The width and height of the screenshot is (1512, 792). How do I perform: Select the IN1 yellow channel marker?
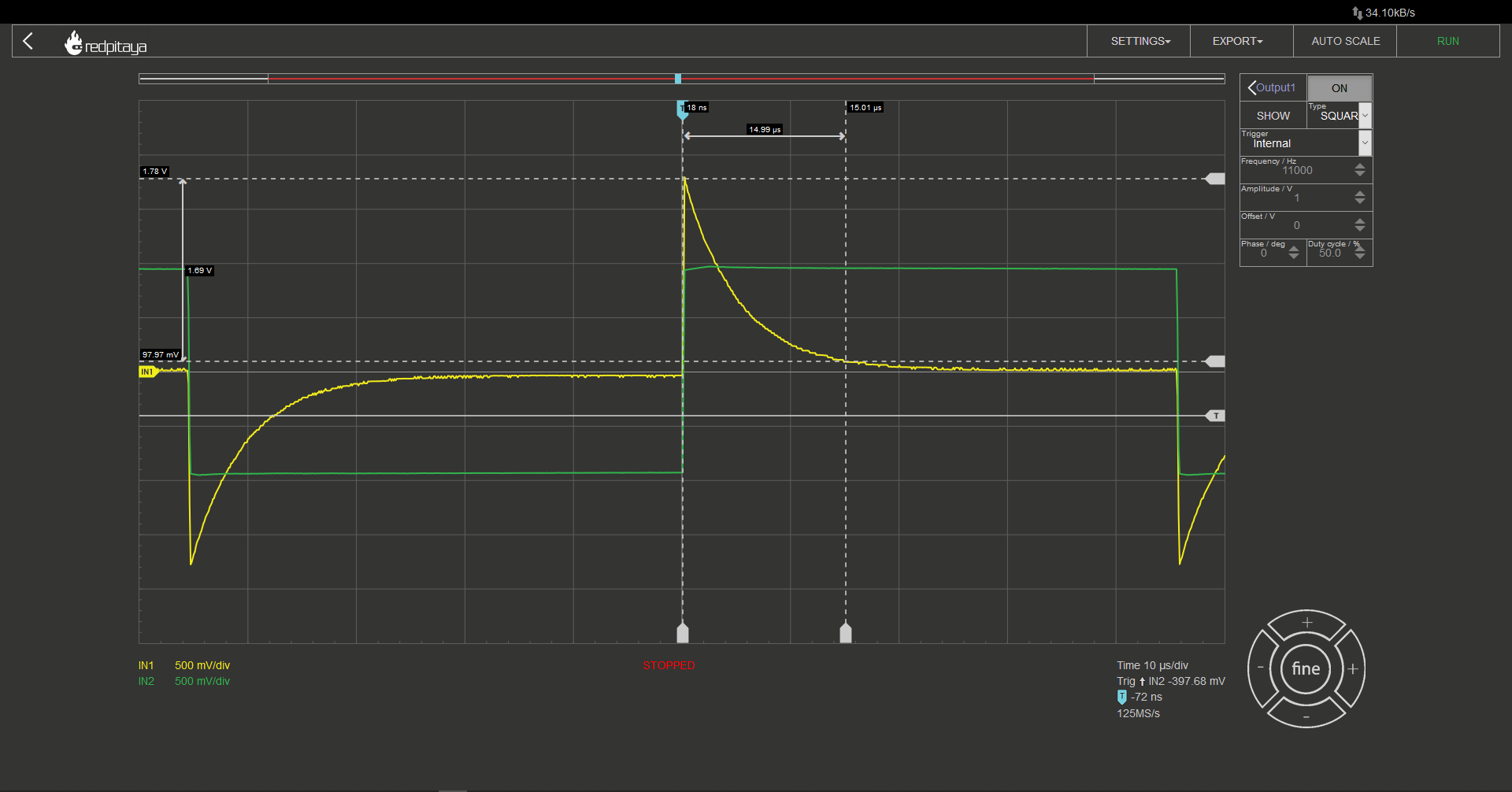(148, 372)
